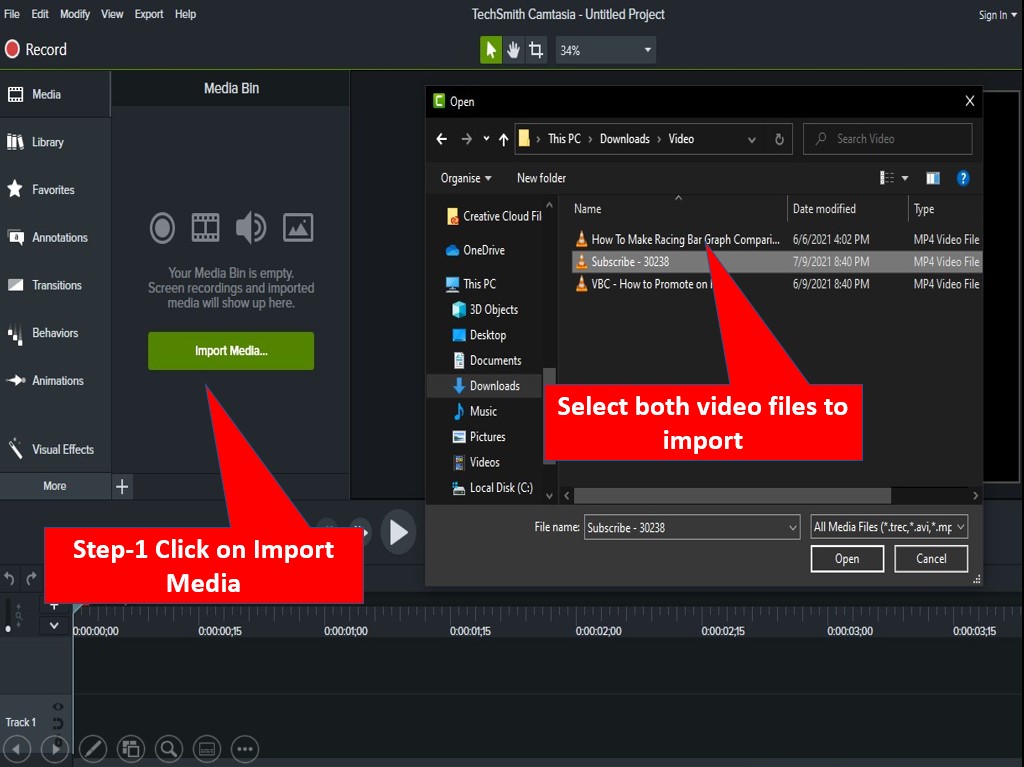Image resolution: width=1024 pixels, height=767 pixels.
Task: Select Documents in the navigation tree
Action: tap(487, 361)
